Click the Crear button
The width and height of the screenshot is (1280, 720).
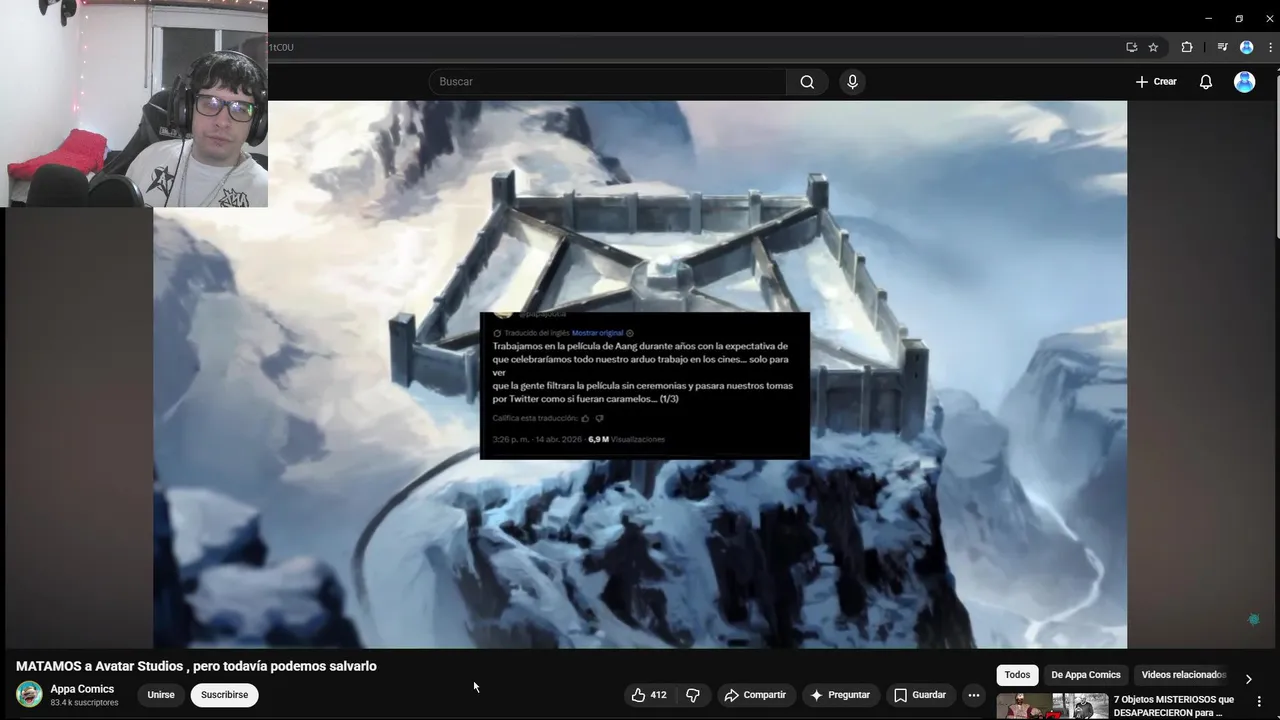pyautogui.click(x=1156, y=82)
